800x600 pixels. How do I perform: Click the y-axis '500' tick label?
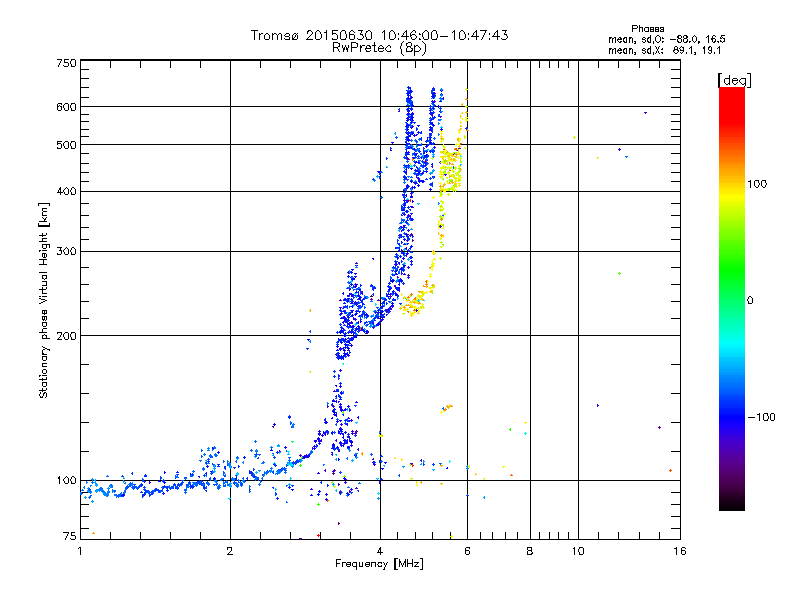click(x=67, y=145)
